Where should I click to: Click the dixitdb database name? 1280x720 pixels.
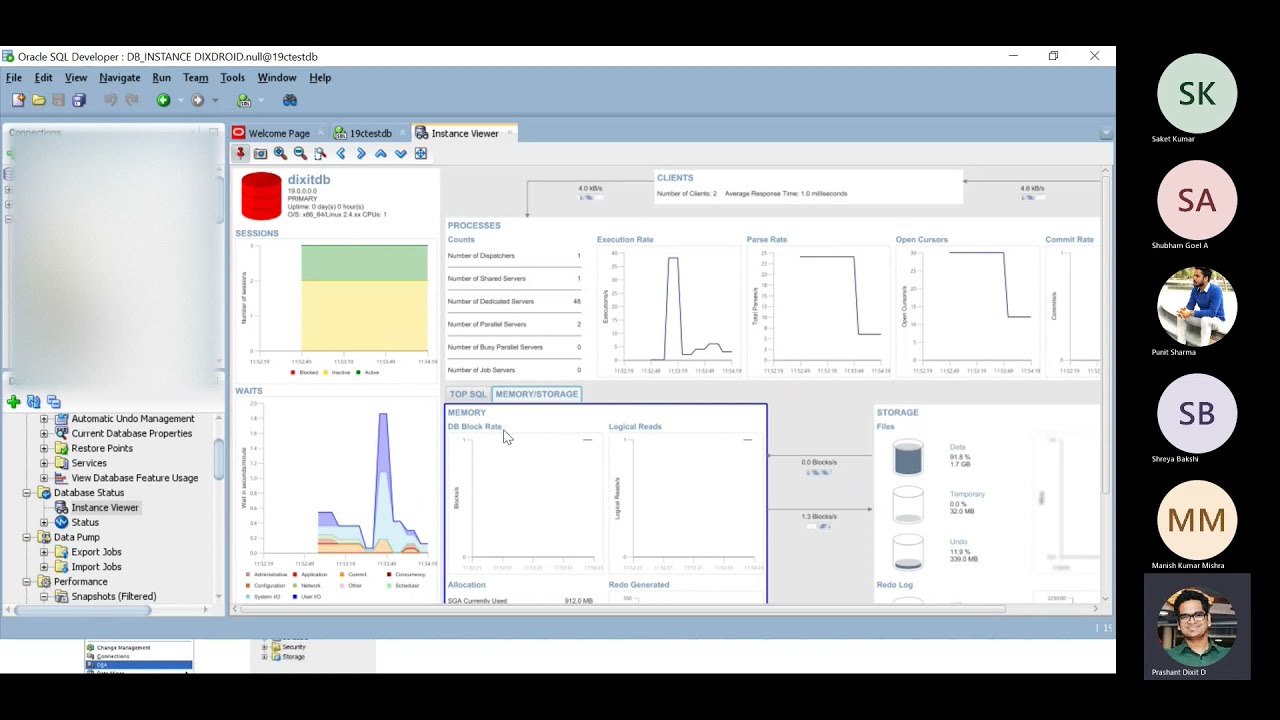pos(309,180)
